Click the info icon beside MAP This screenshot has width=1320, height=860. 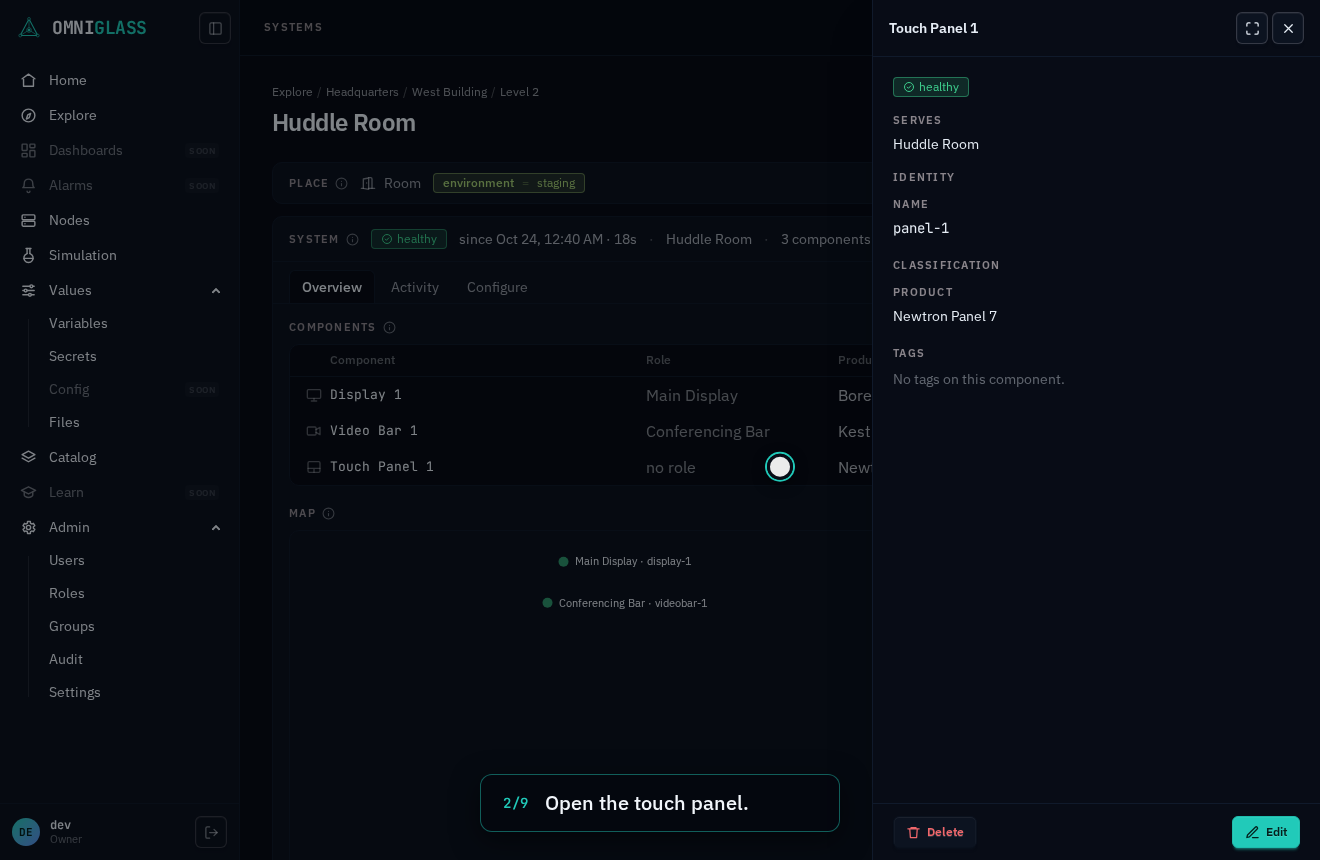pos(329,513)
